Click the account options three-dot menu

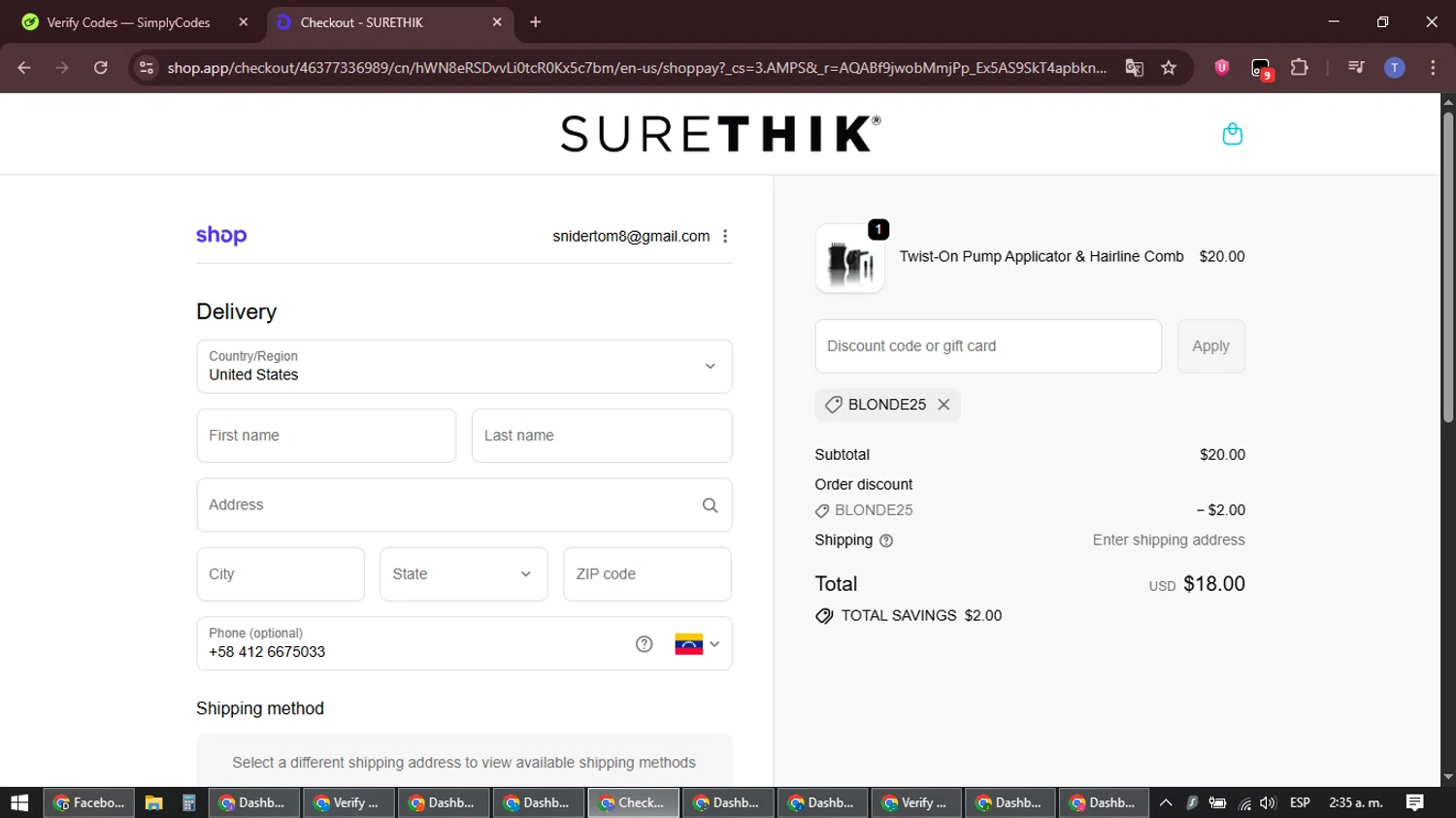pyautogui.click(x=725, y=236)
